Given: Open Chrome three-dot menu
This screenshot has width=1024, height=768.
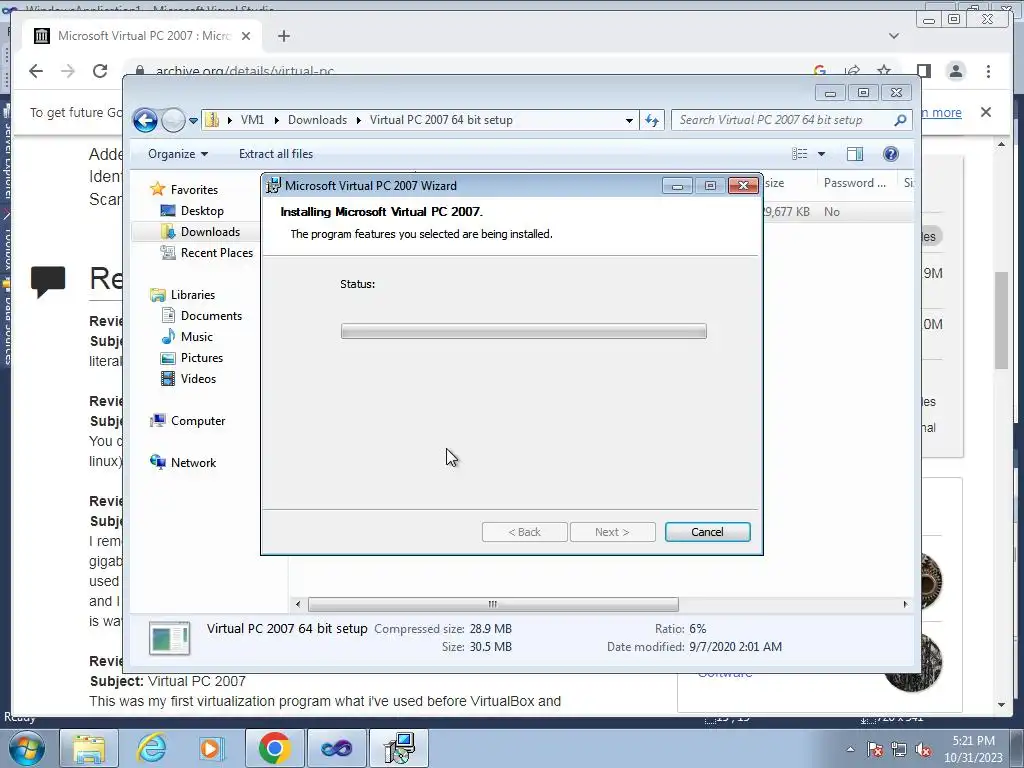Looking at the screenshot, I should pyautogui.click(x=988, y=71).
